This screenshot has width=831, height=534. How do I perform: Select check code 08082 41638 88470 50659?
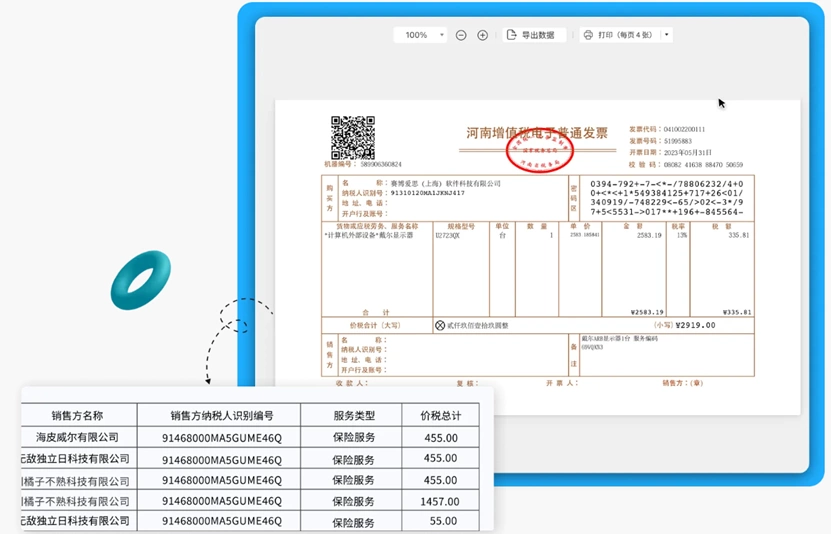pos(703,165)
